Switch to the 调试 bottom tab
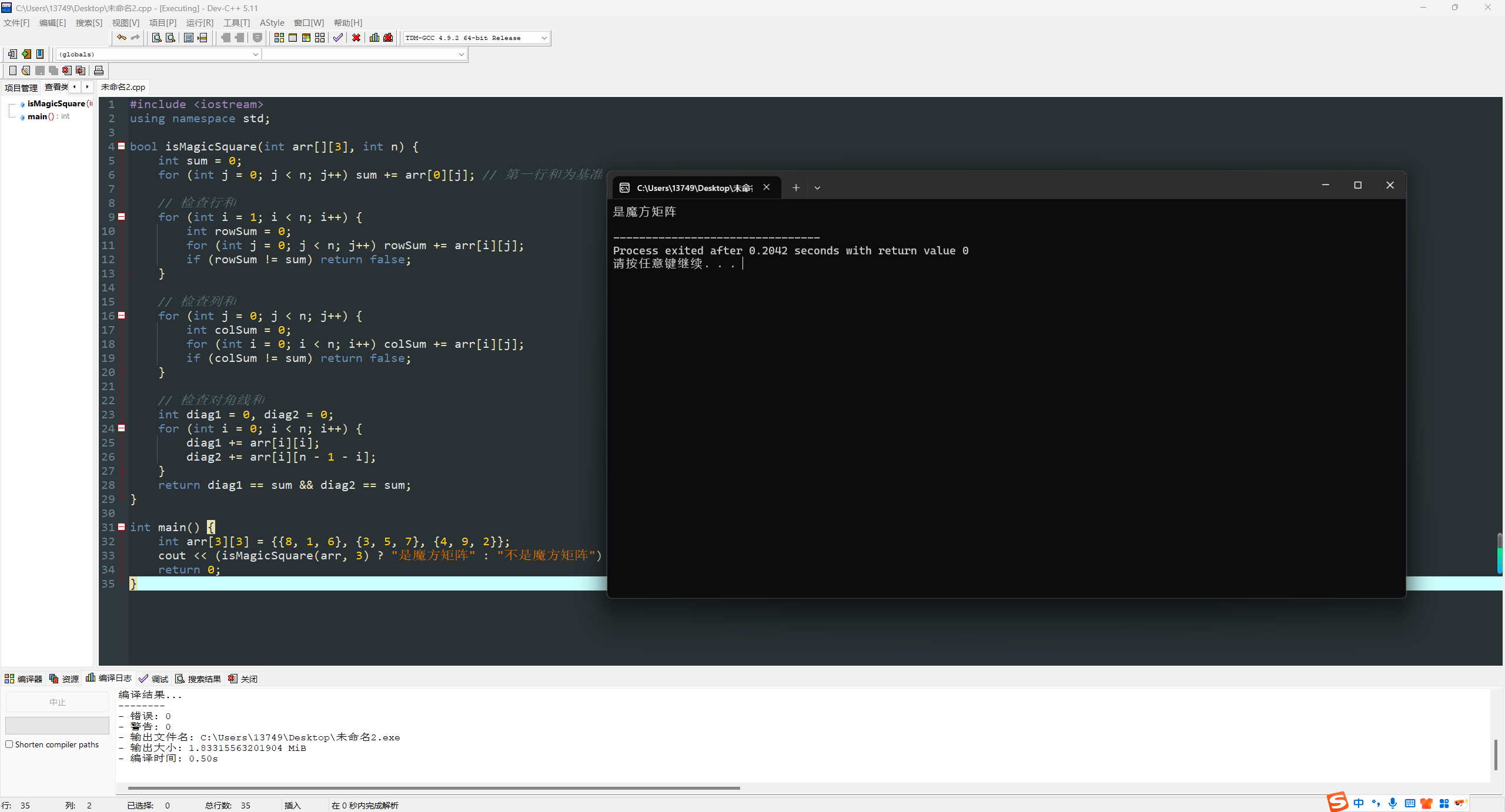The width and height of the screenshot is (1505, 812). (154, 679)
